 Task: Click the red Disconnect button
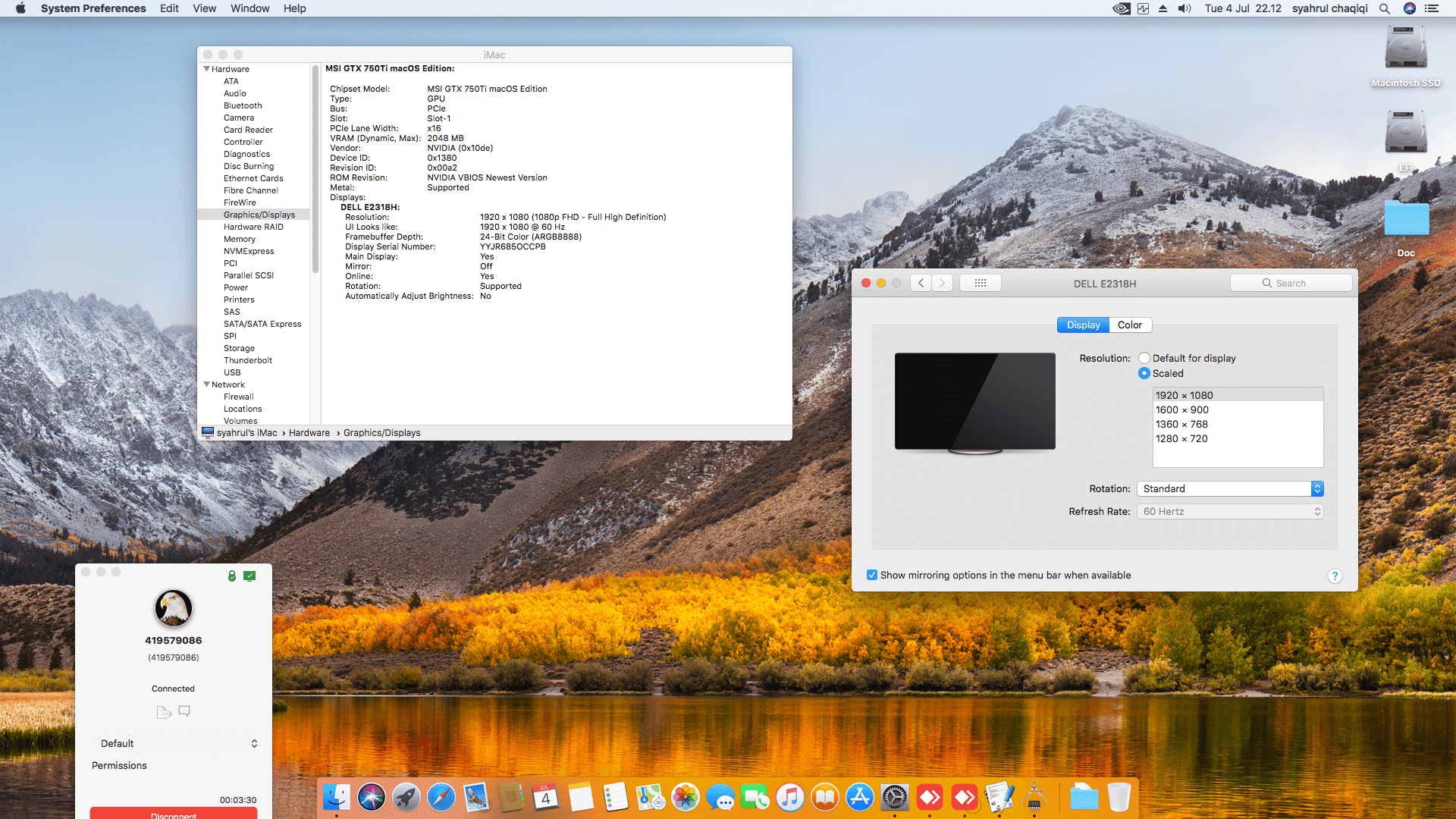click(173, 813)
